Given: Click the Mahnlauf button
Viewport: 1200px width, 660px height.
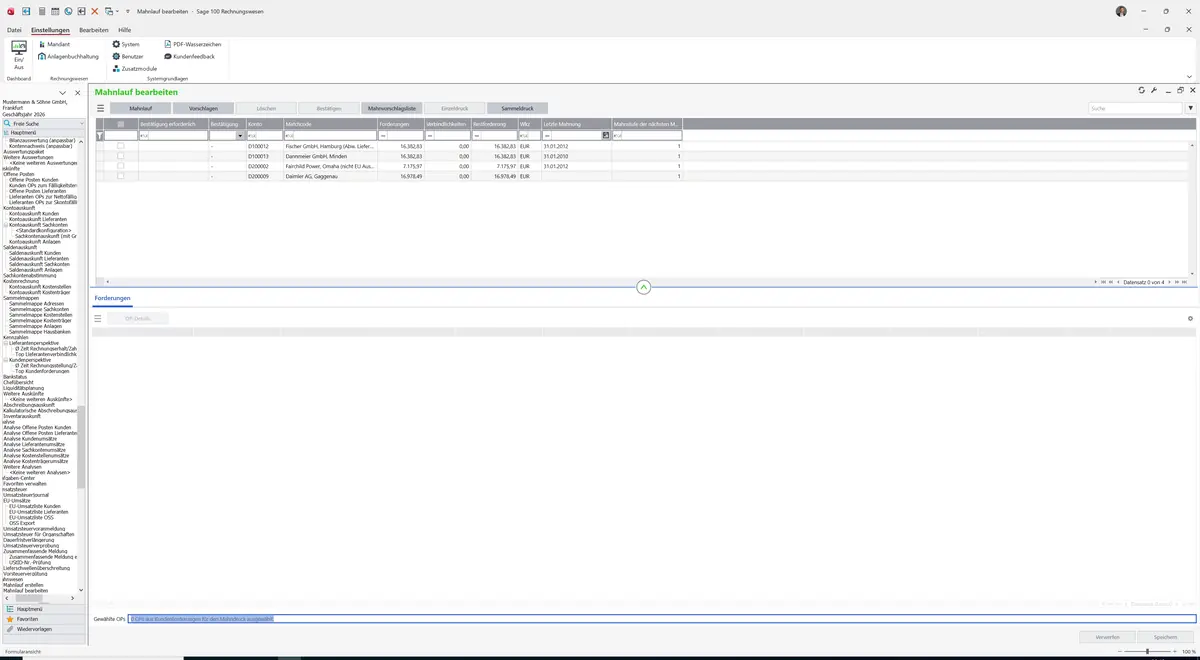Looking at the screenshot, I should (141, 108).
